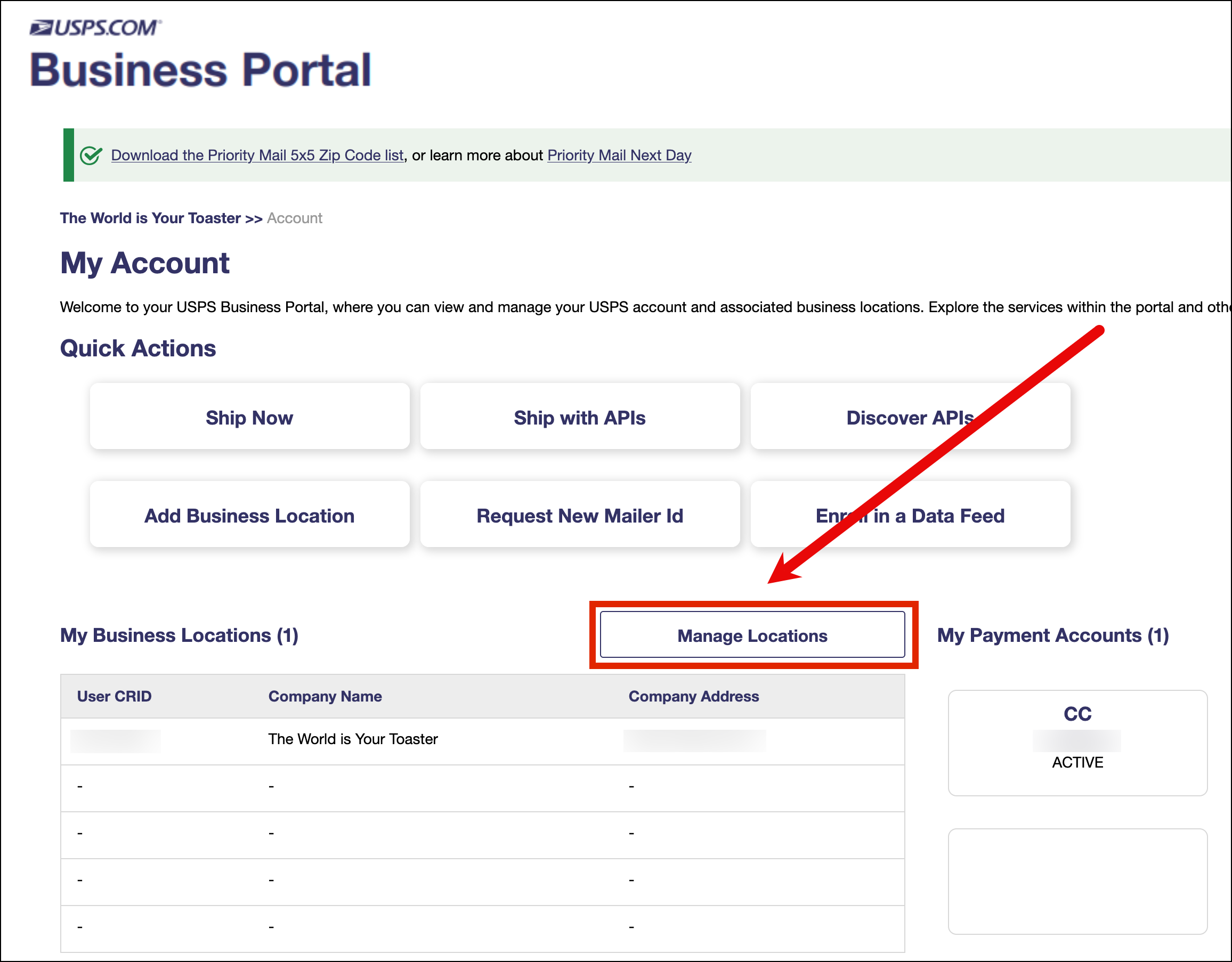1232x962 pixels.
Task: Click The World is Your Toaster breadcrumb
Action: [x=151, y=218]
